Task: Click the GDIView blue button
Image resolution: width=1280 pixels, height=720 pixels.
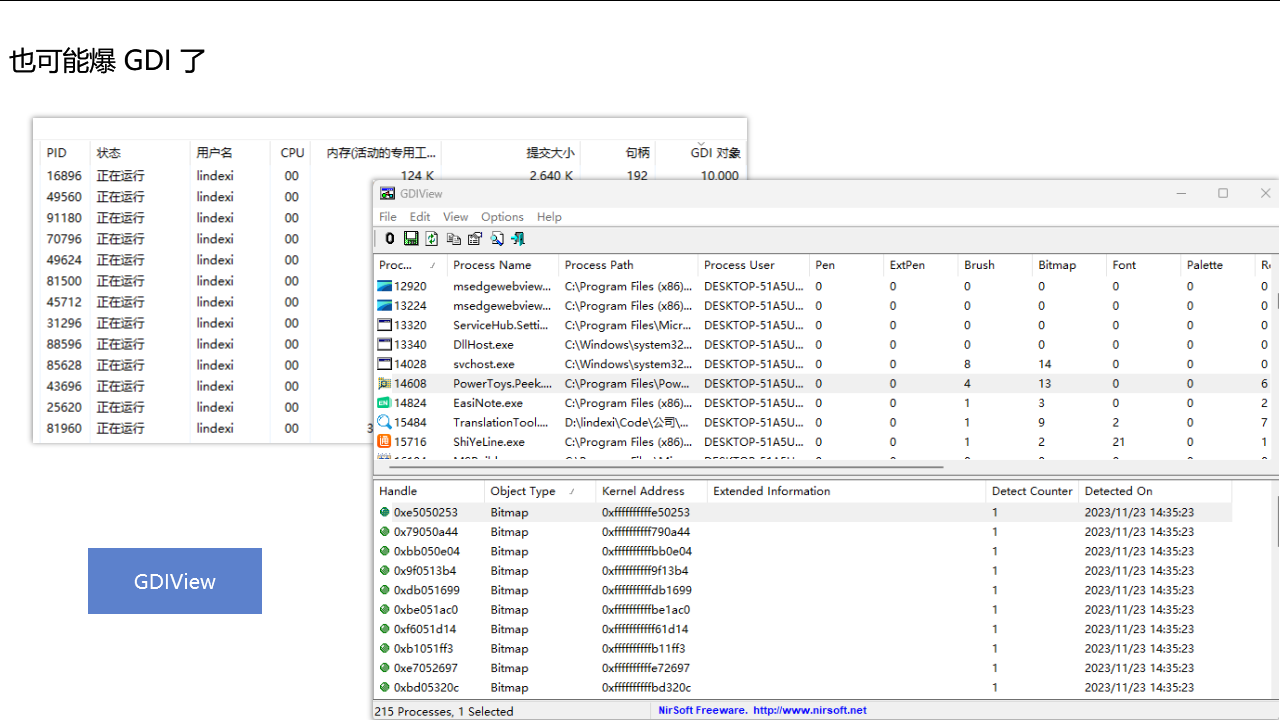Action: tap(175, 581)
